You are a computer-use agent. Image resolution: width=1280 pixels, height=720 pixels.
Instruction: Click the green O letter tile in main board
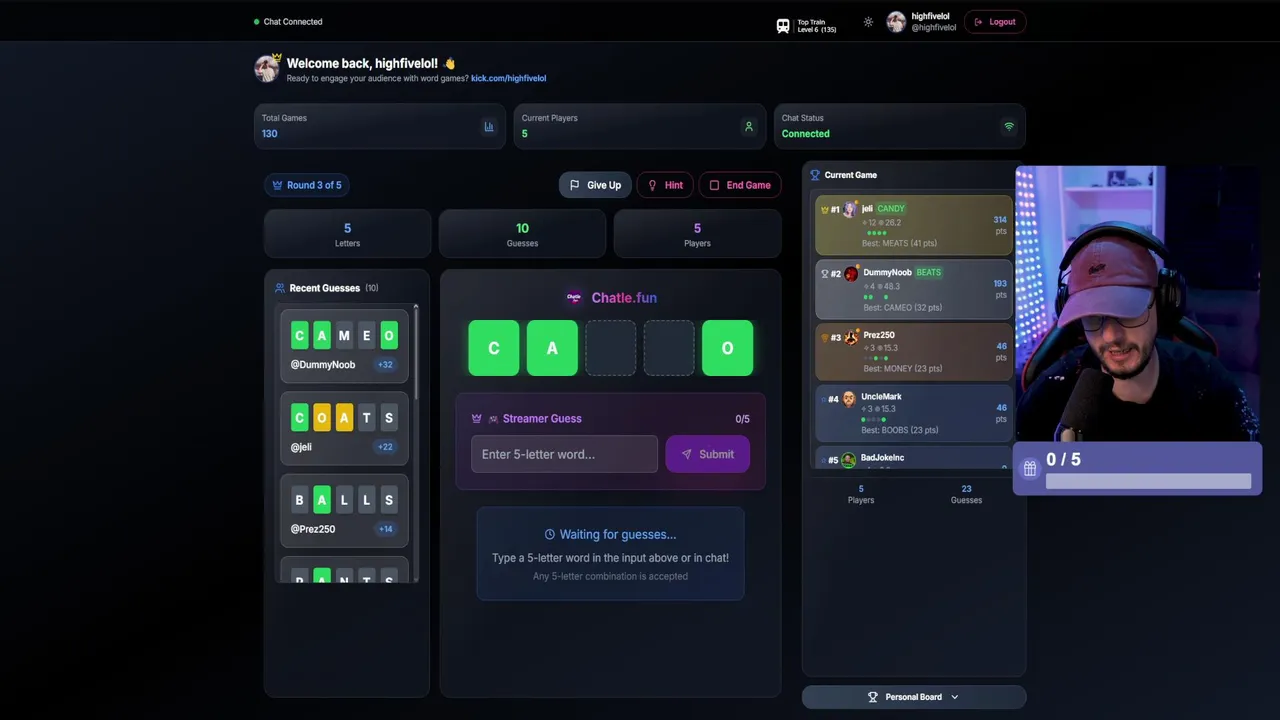click(727, 348)
